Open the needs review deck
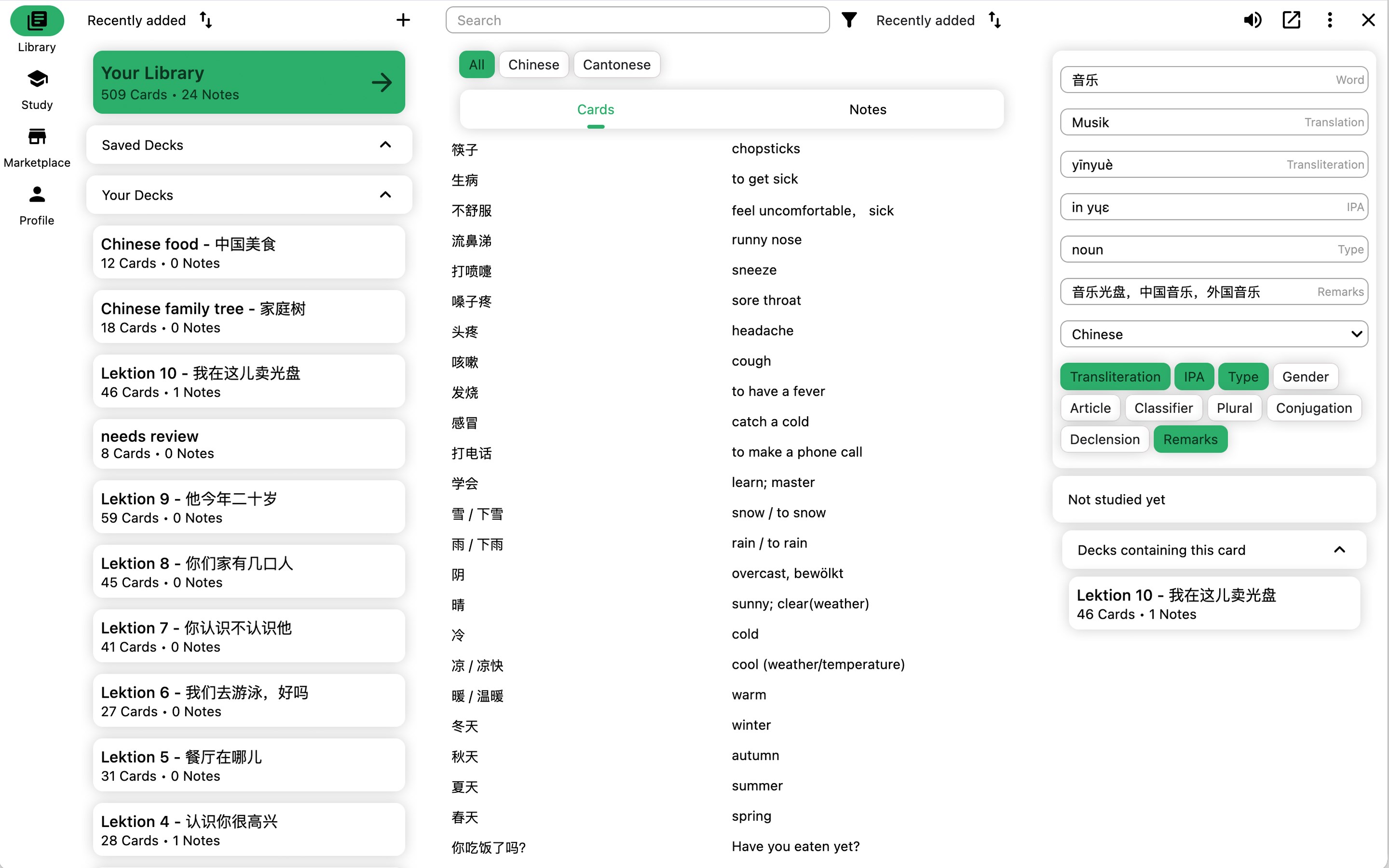The height and width of the screenshot is (868, 1389). click(x=249, y=444)
